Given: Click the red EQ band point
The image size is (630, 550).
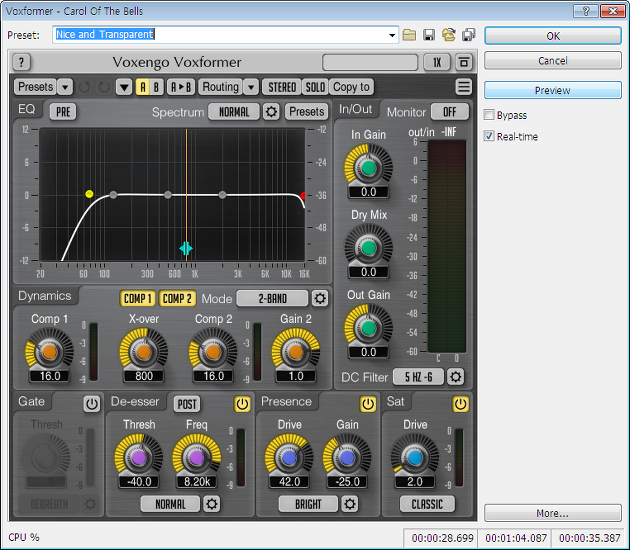Looking at the screenshot, I should click(x=303, y=196).
